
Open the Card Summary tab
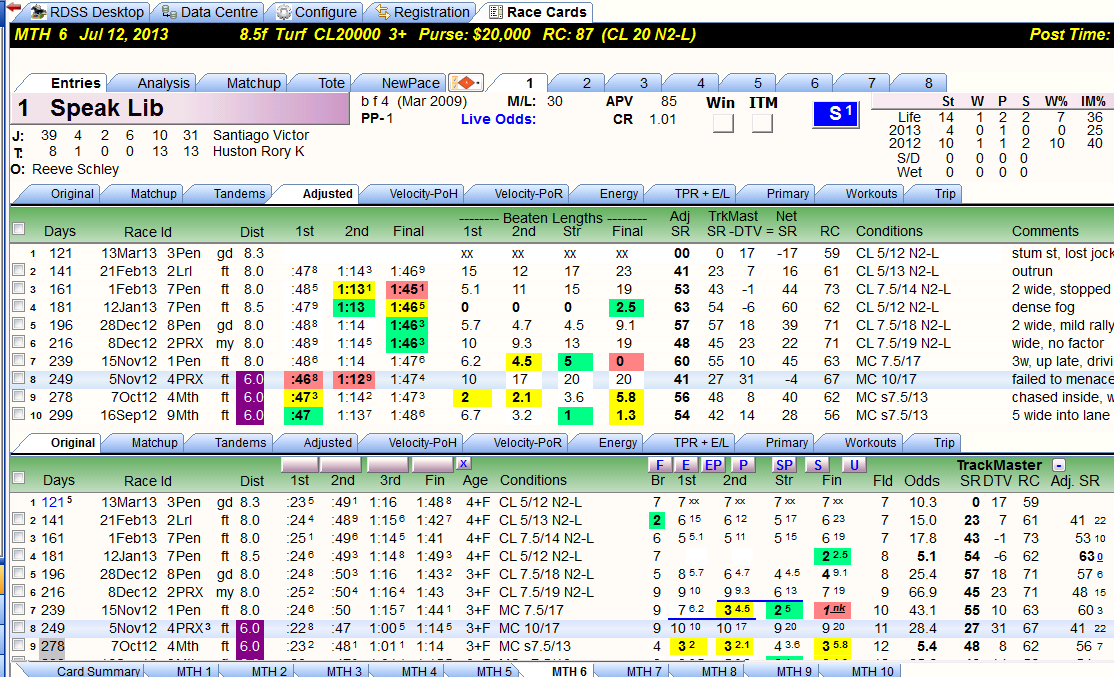98,671
